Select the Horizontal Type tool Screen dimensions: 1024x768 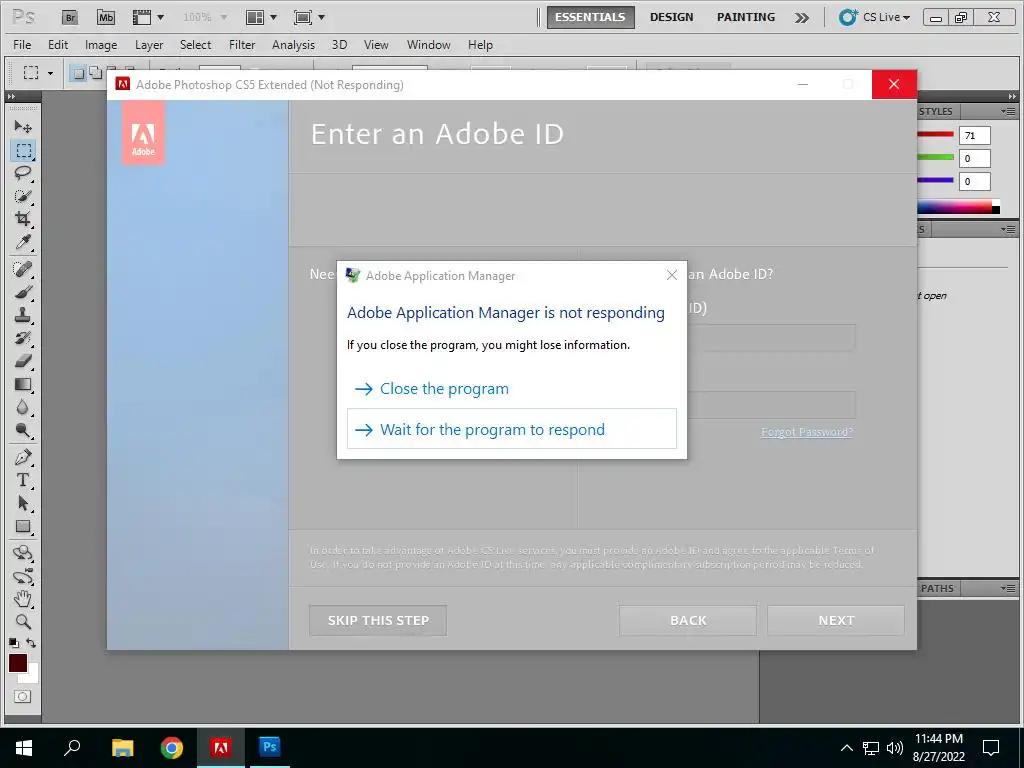tap(23, 480)
